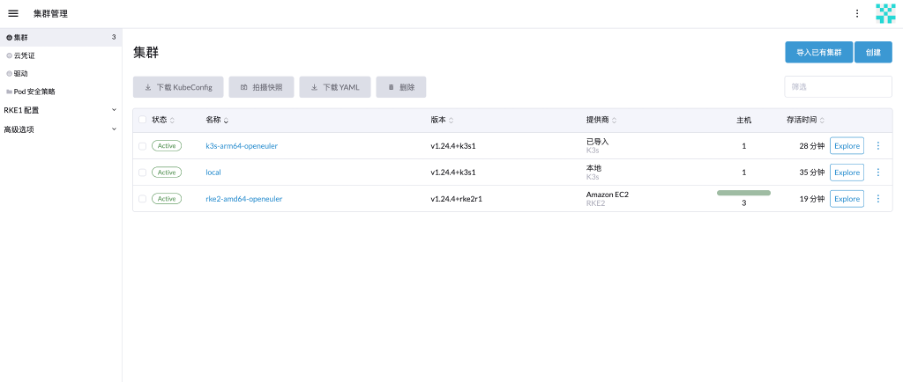Image resolution: width=904 pixels, height=382 pixels.
Task: Go to 集群 in the sidebar
Action: pos(61,37)
